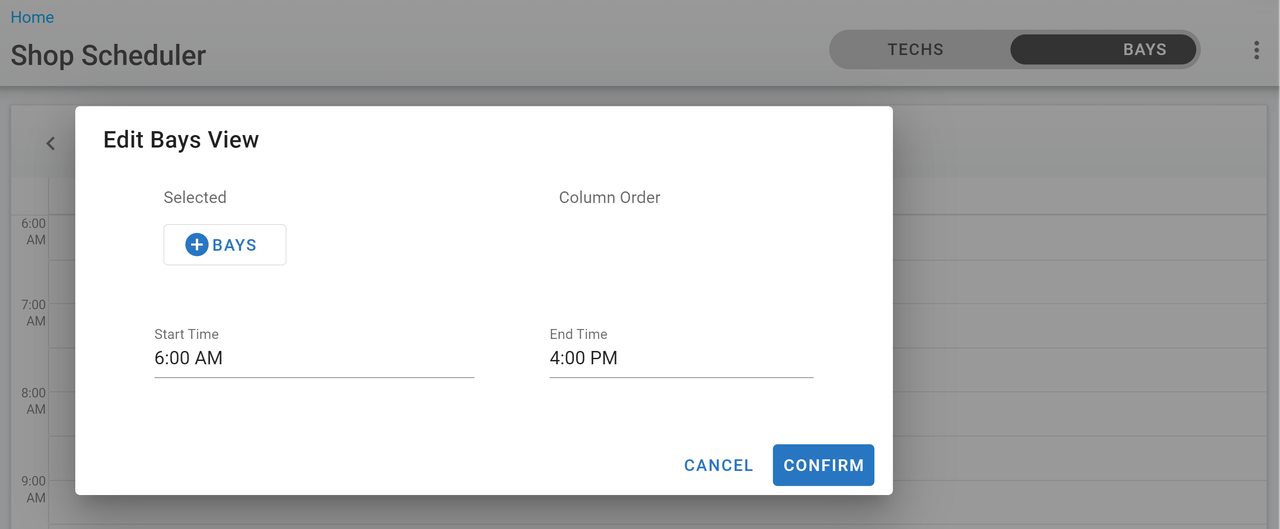The height and width of the screenshot is (529, 1280).
Task: Open the three-dot more options menu
Action: click(1256, 50)
